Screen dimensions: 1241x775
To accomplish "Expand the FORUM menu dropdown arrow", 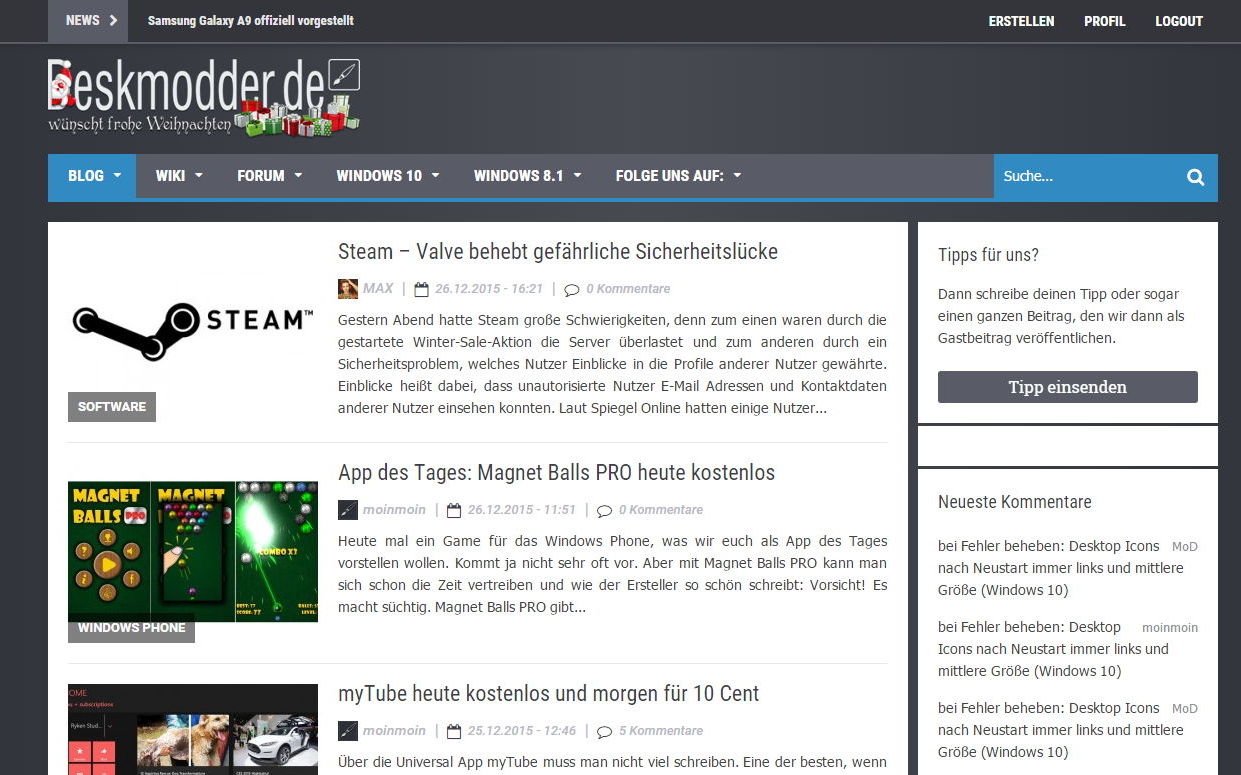I will pos(298,175).
